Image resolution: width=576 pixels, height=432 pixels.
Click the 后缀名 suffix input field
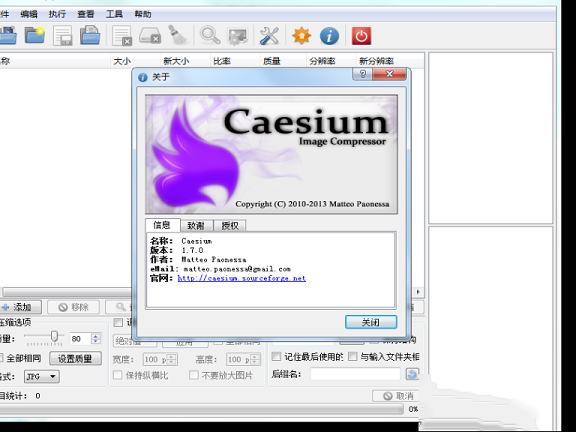click(355, 374)
